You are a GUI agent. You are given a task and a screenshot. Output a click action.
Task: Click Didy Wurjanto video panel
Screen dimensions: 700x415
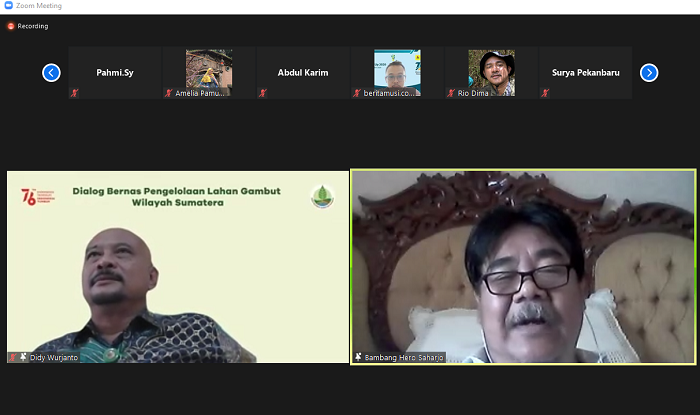click(x=178, y=267)
